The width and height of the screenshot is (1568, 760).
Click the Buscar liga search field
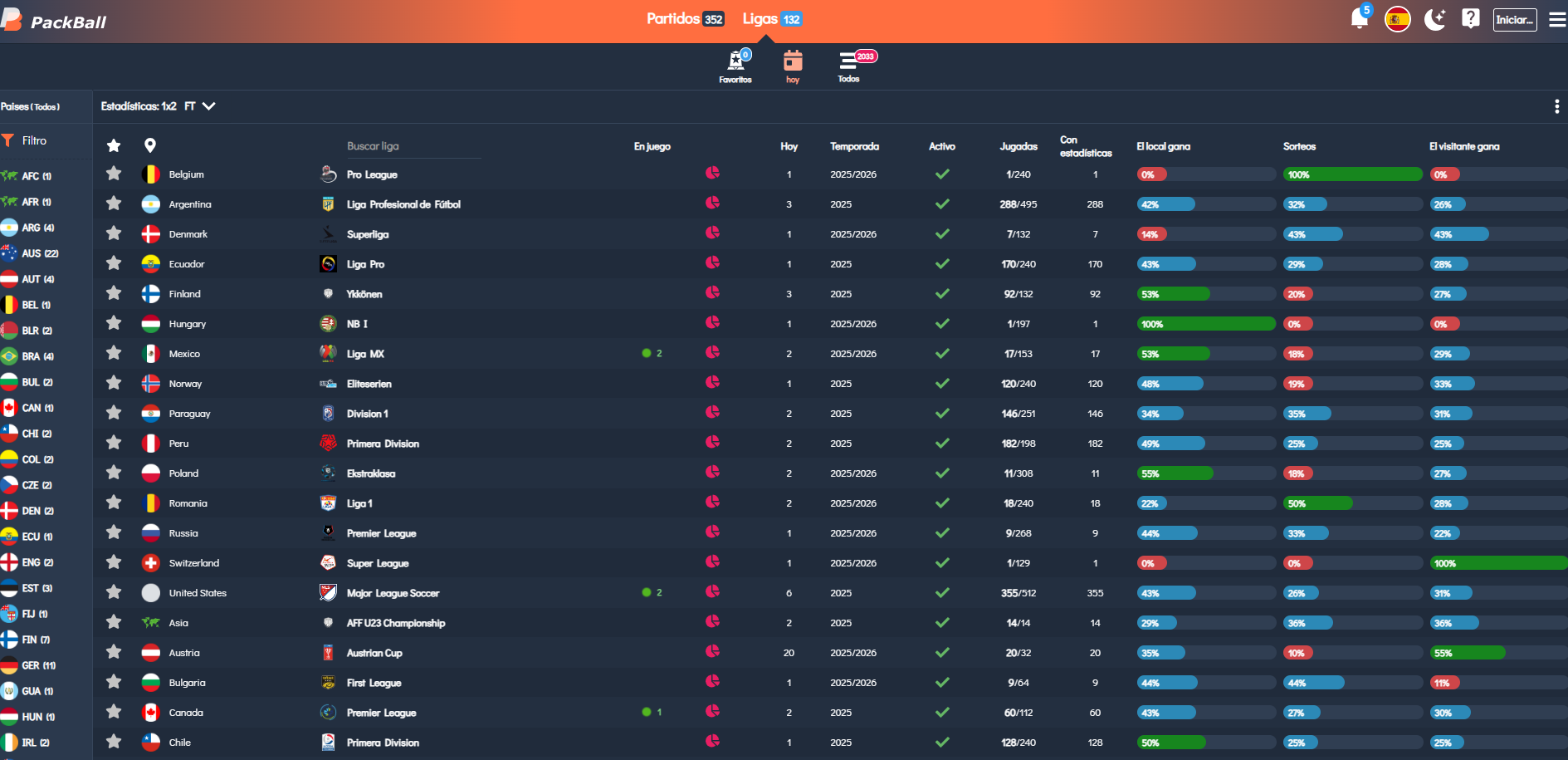[x=413, y=146]
